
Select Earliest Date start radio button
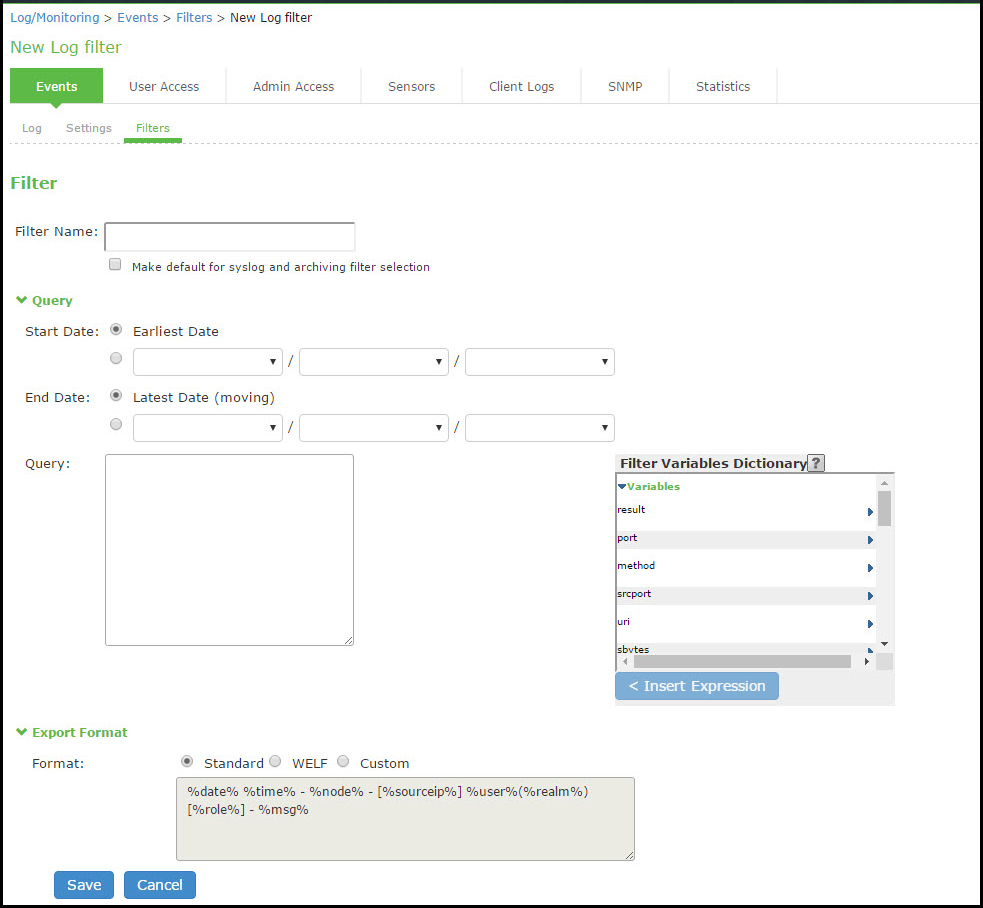click(116, 329)
